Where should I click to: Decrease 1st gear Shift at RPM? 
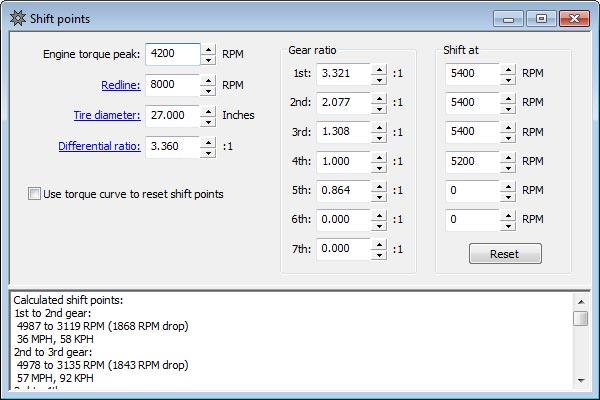pyautogui.click(x=508, y=80)
